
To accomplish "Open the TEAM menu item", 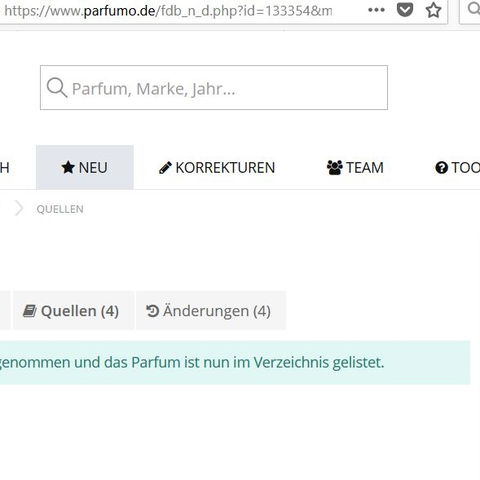I will tap(355, 167).
